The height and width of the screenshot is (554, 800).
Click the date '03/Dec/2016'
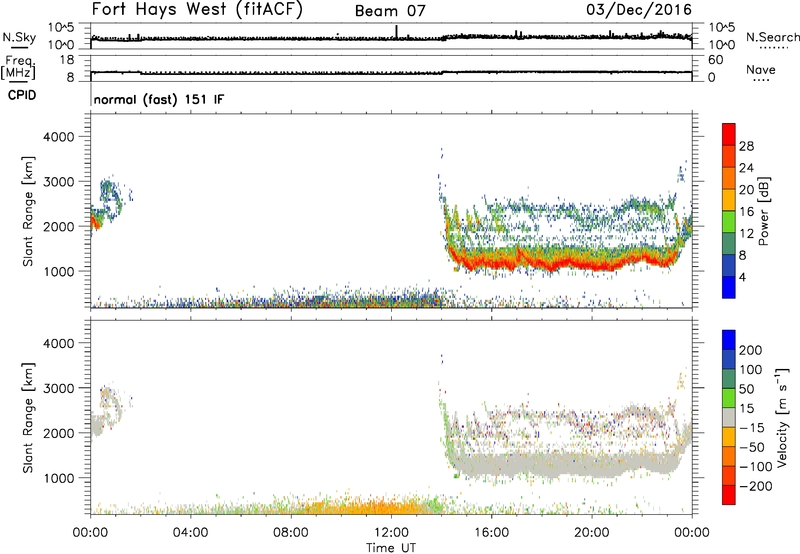pyautogui.click(x=639, y=10)
